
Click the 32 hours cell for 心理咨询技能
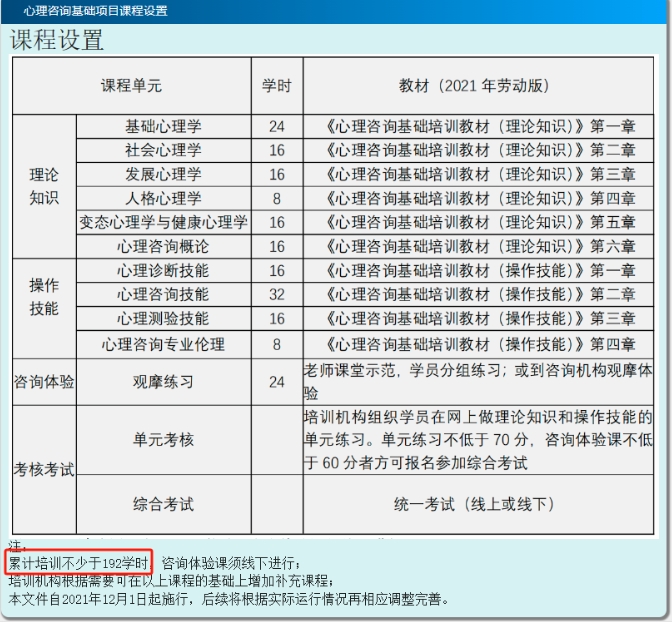point(277,294)
